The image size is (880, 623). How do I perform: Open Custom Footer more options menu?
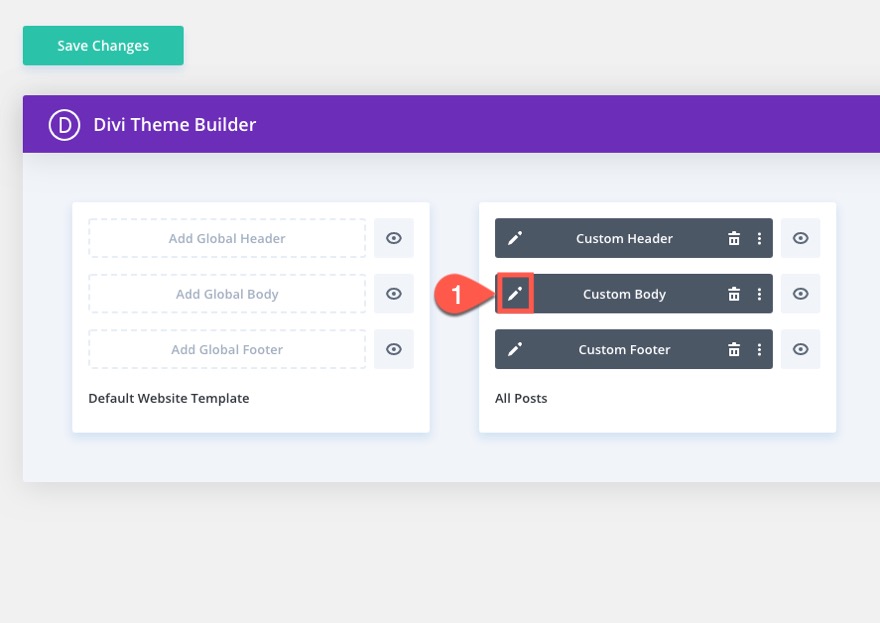pyautogui.click(x=759, y=349)
